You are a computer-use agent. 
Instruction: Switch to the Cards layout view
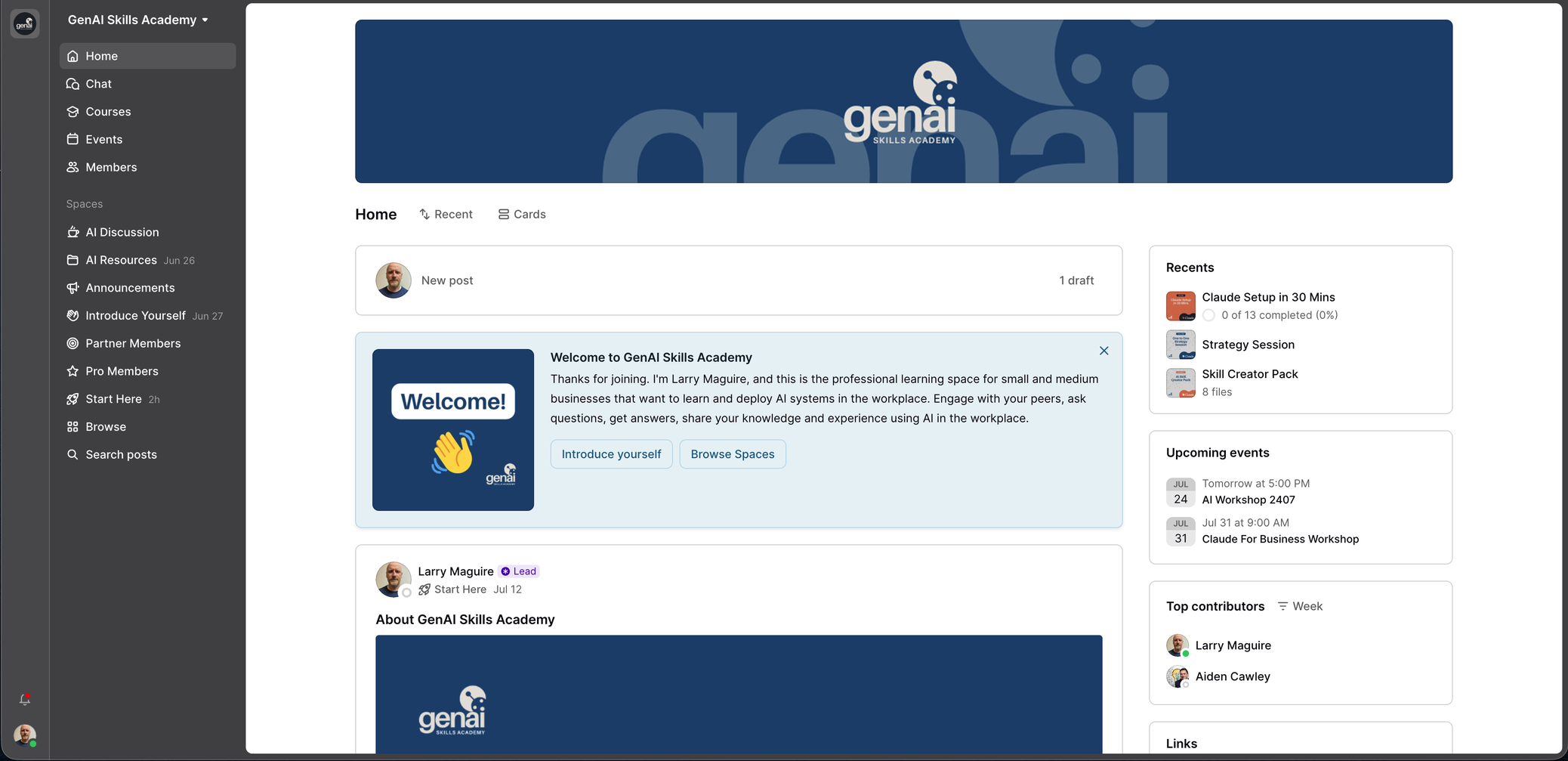[522, 215]
